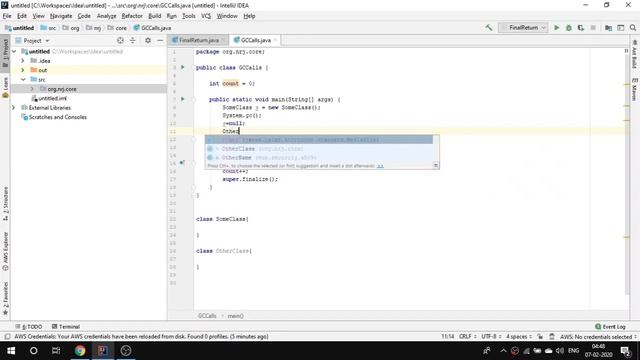Image resolution: width=640 pixels, height=360 pixels.
Task: Click main() in the bottom editor breadcrumb
Action: [x=236, y=316]
